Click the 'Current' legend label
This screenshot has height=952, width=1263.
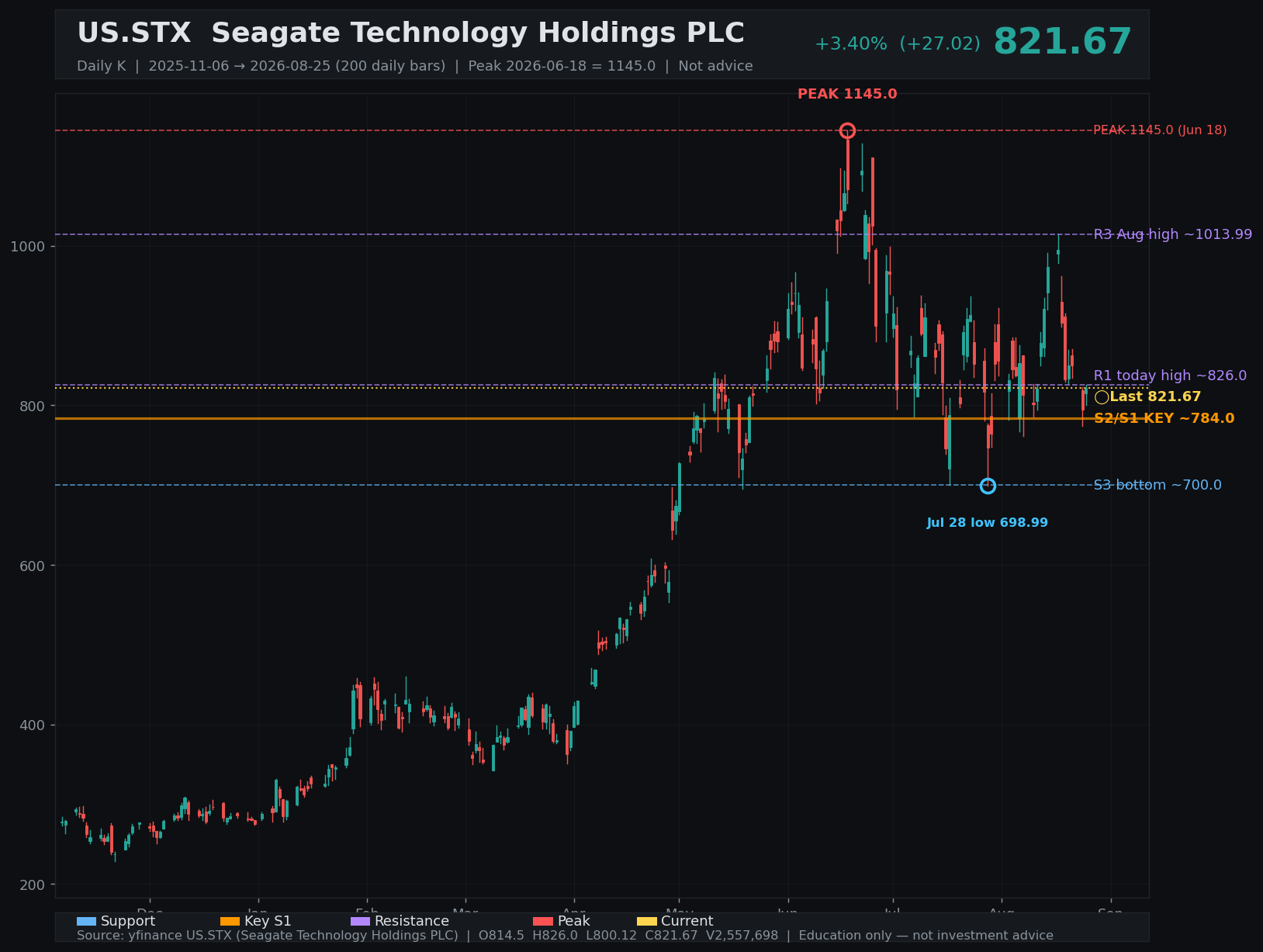coord(687,921)
